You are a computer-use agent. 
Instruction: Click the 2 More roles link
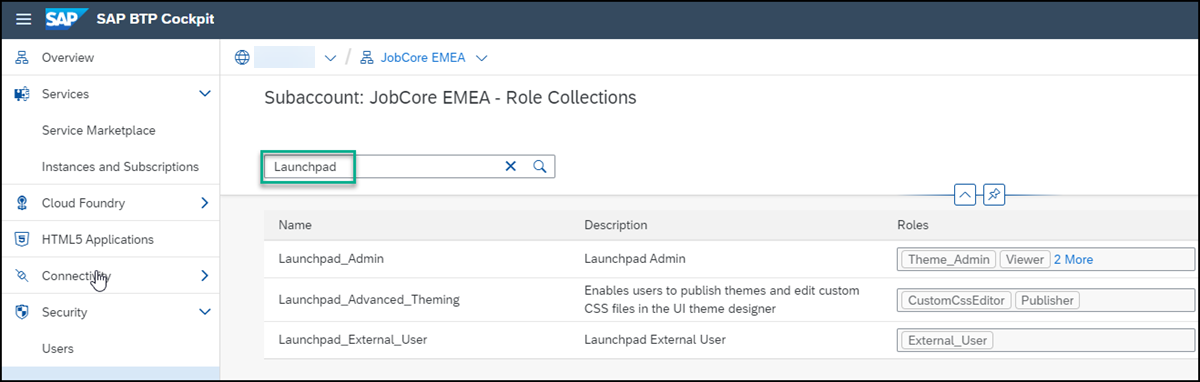click(x=1073, y=259)
